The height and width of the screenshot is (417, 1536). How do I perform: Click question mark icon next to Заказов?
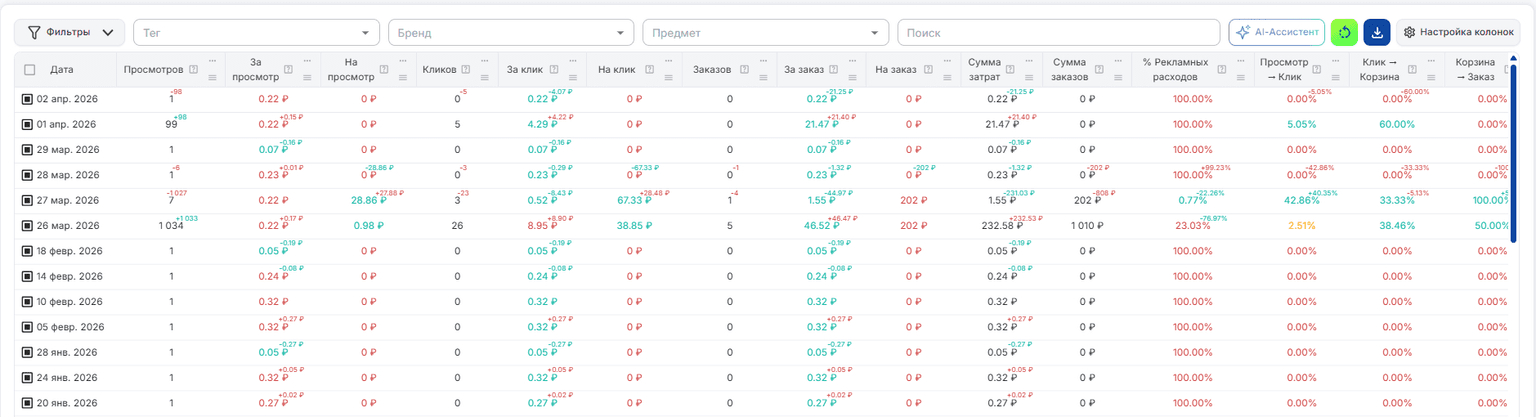click(741, 70)
